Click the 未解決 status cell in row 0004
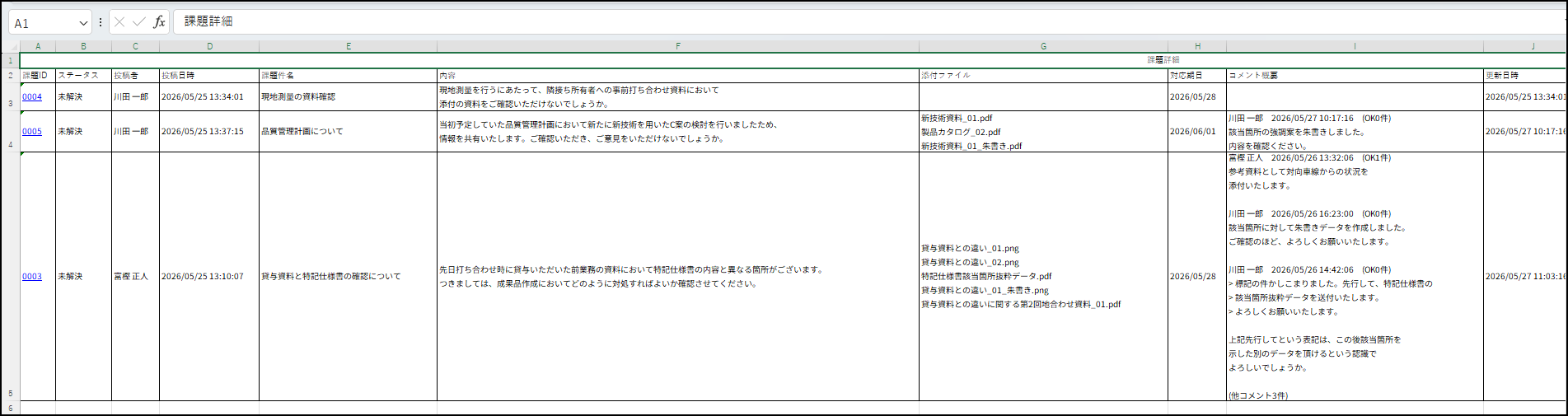Image resolution: width=1568 pixels, height=416 pixels. point(84,97)
